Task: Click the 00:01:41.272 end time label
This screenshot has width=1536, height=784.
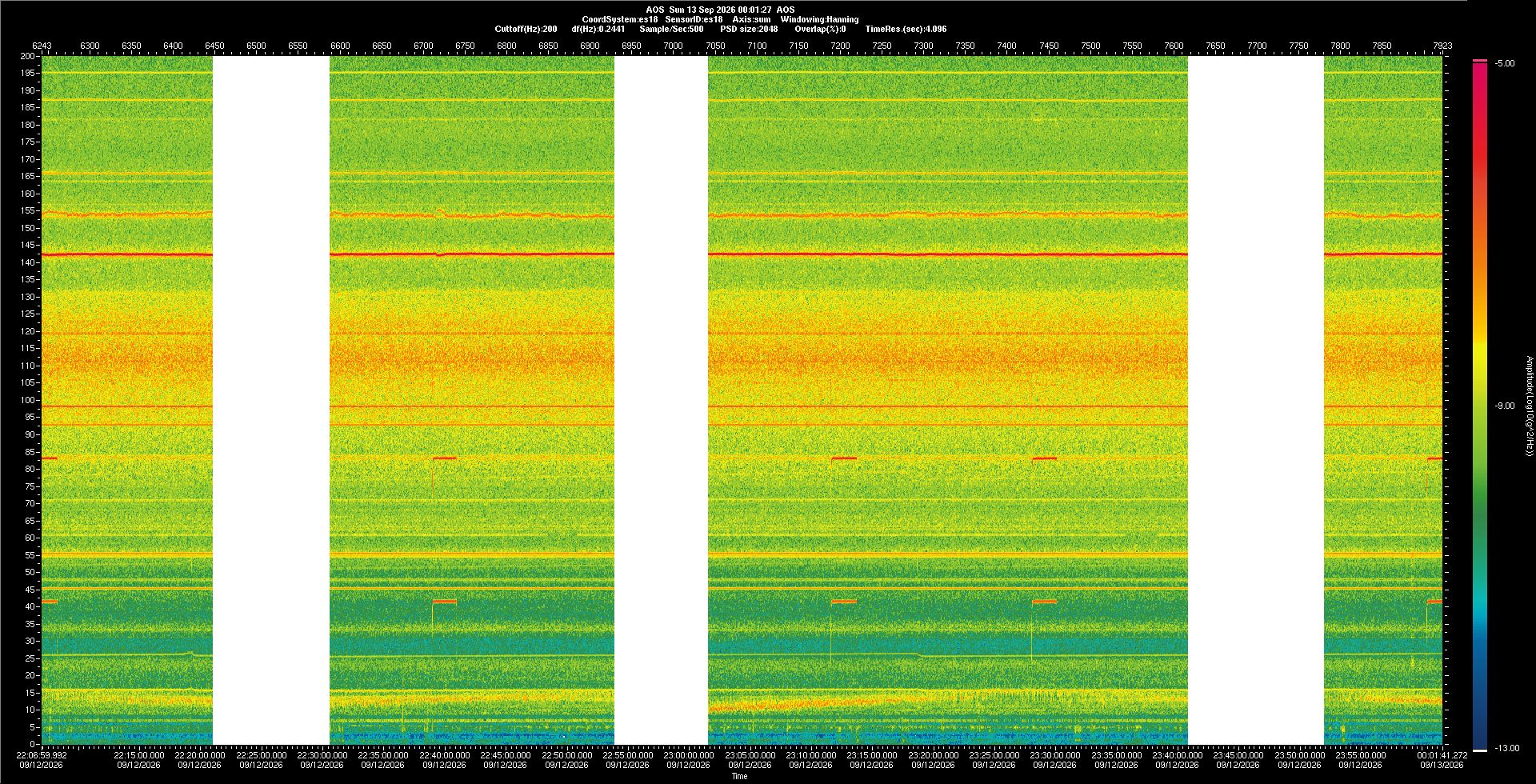Action: (1442, 755)
